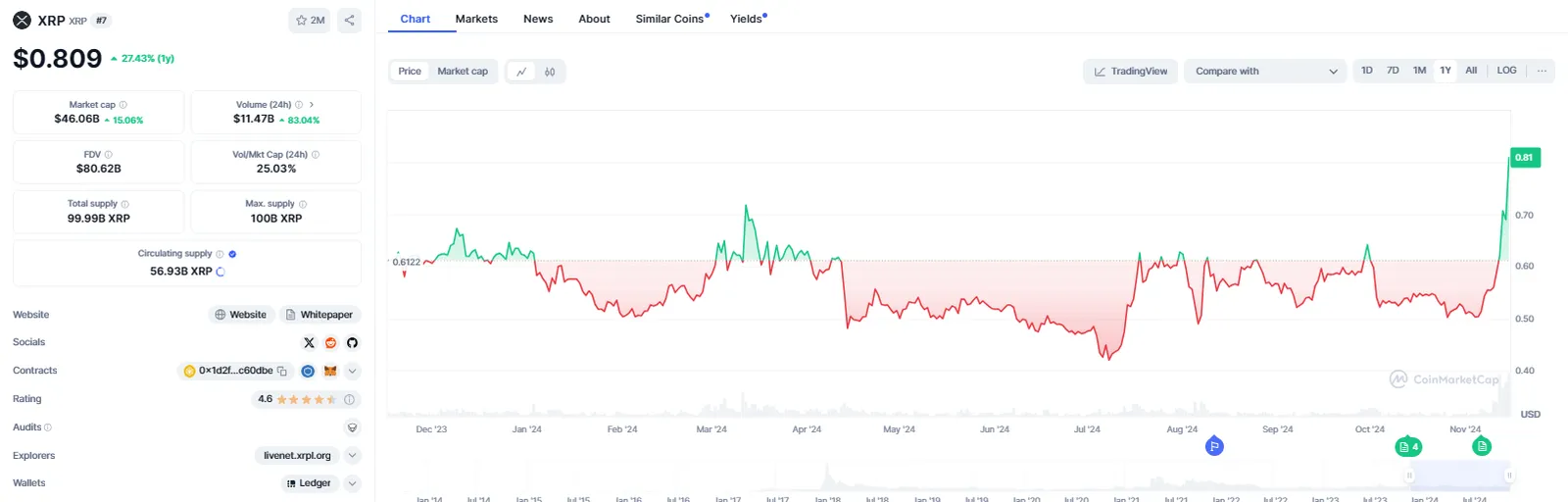Open the Reddit social link

pyautogui.click(x=330, y=343)
